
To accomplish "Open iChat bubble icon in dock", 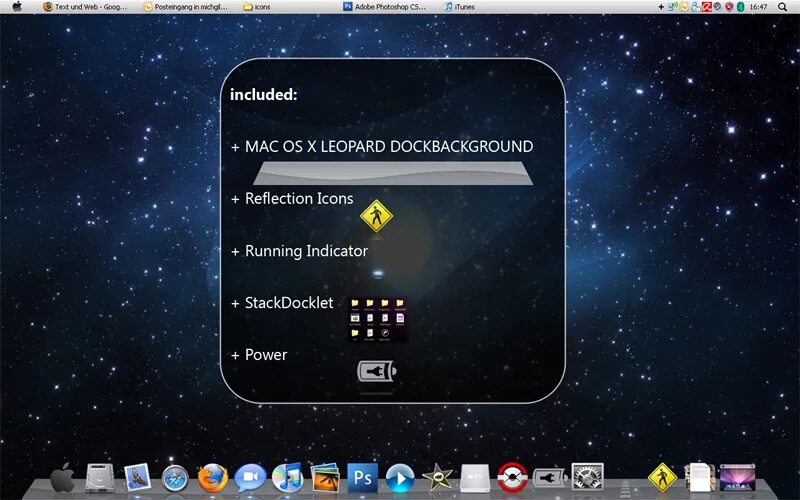I will point(250,478).
